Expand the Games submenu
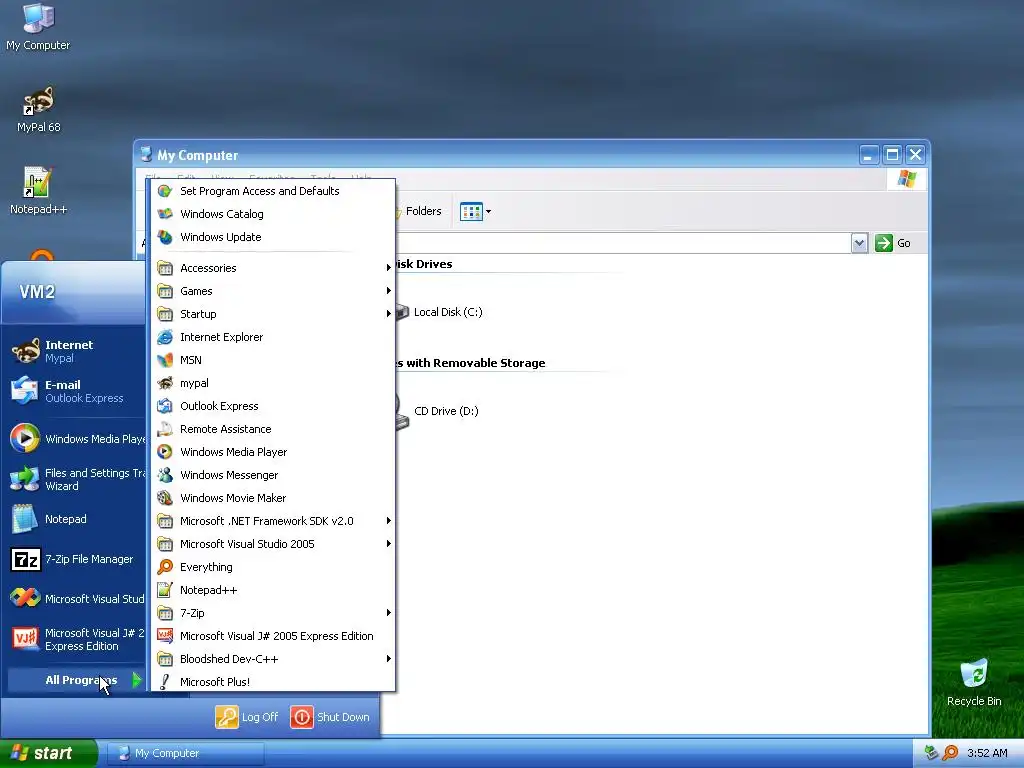Image resolution: width=1024 pixels, height=768 pixels. (x=273, y=291)
